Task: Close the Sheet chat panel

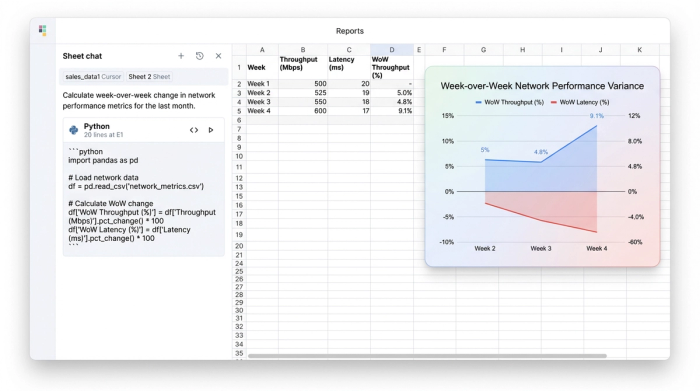Action: click(218, 56)
